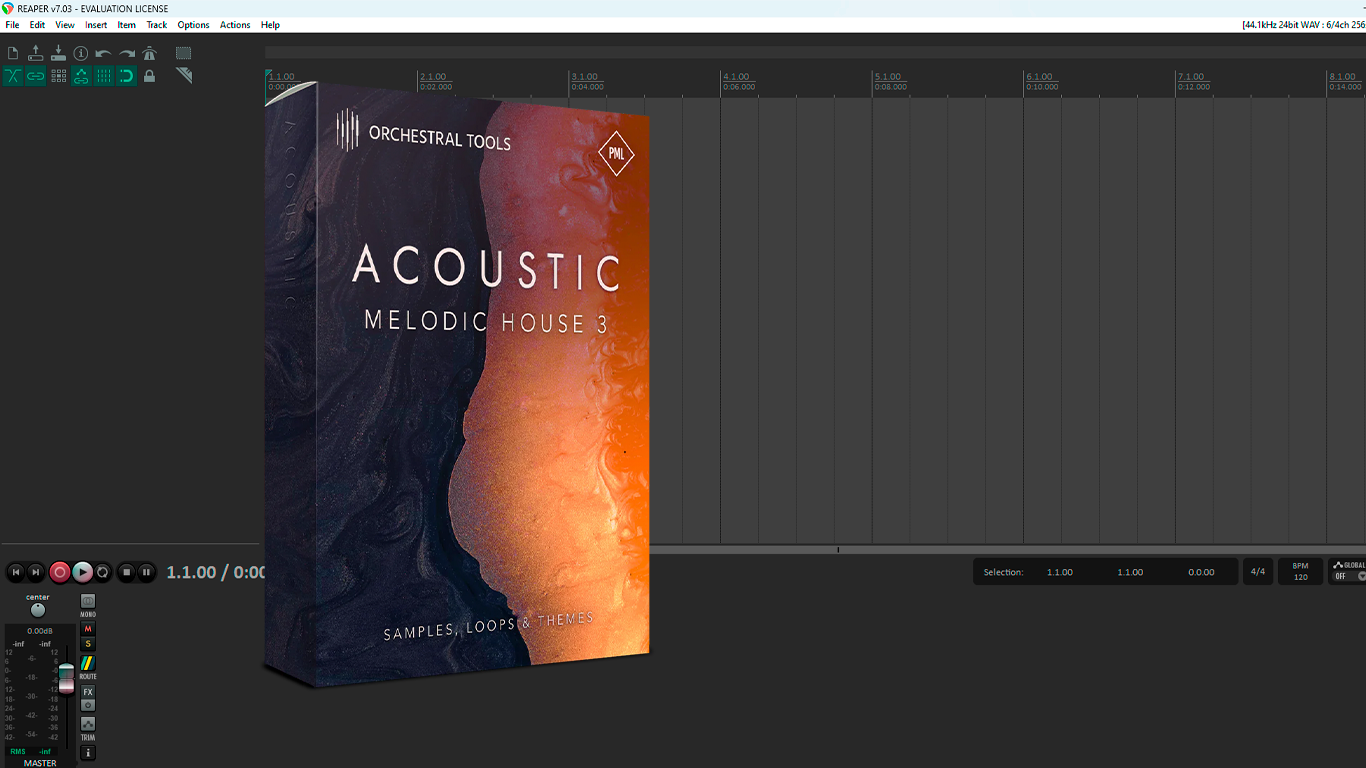Click the Save Project download-arrow icon
Screen dimensions: 1366x768
point(58,53)
